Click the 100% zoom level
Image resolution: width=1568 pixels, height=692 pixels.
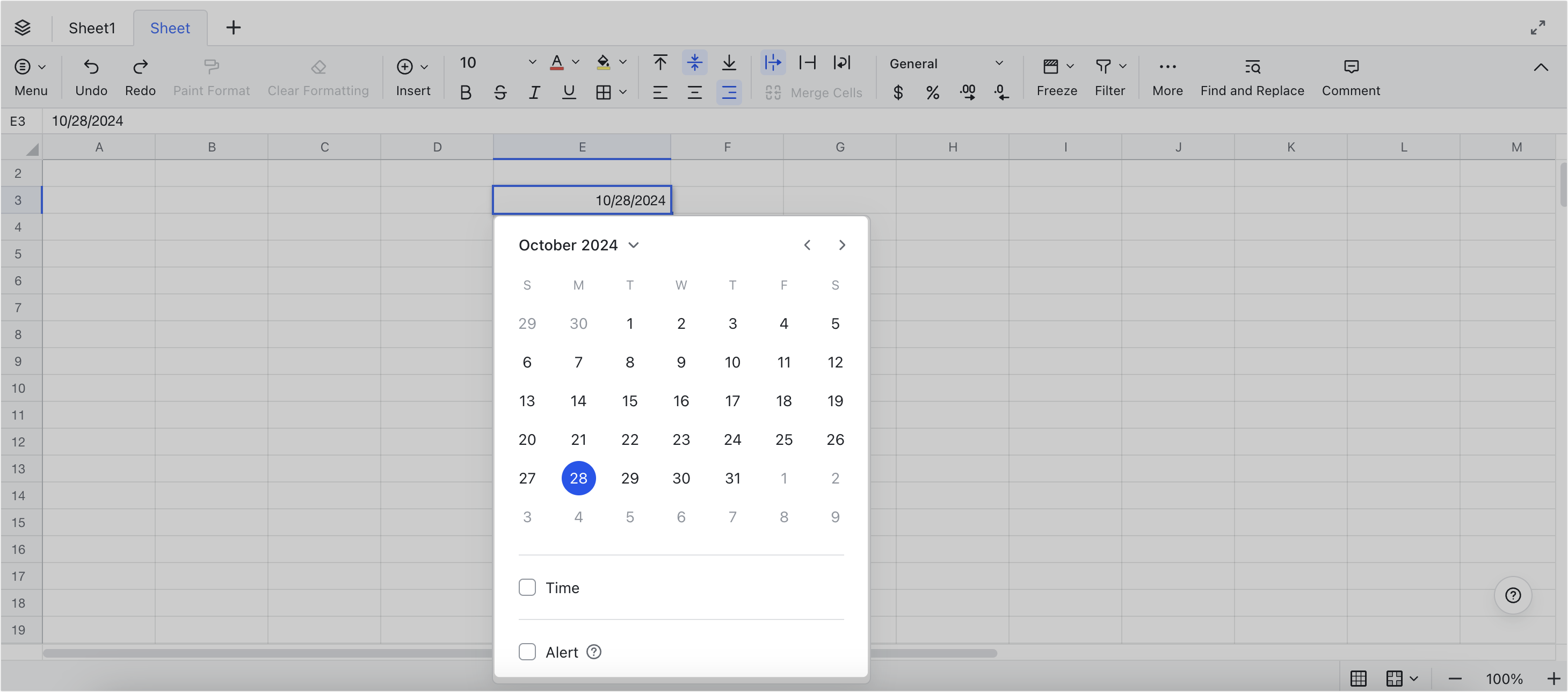click(1504, 679)
